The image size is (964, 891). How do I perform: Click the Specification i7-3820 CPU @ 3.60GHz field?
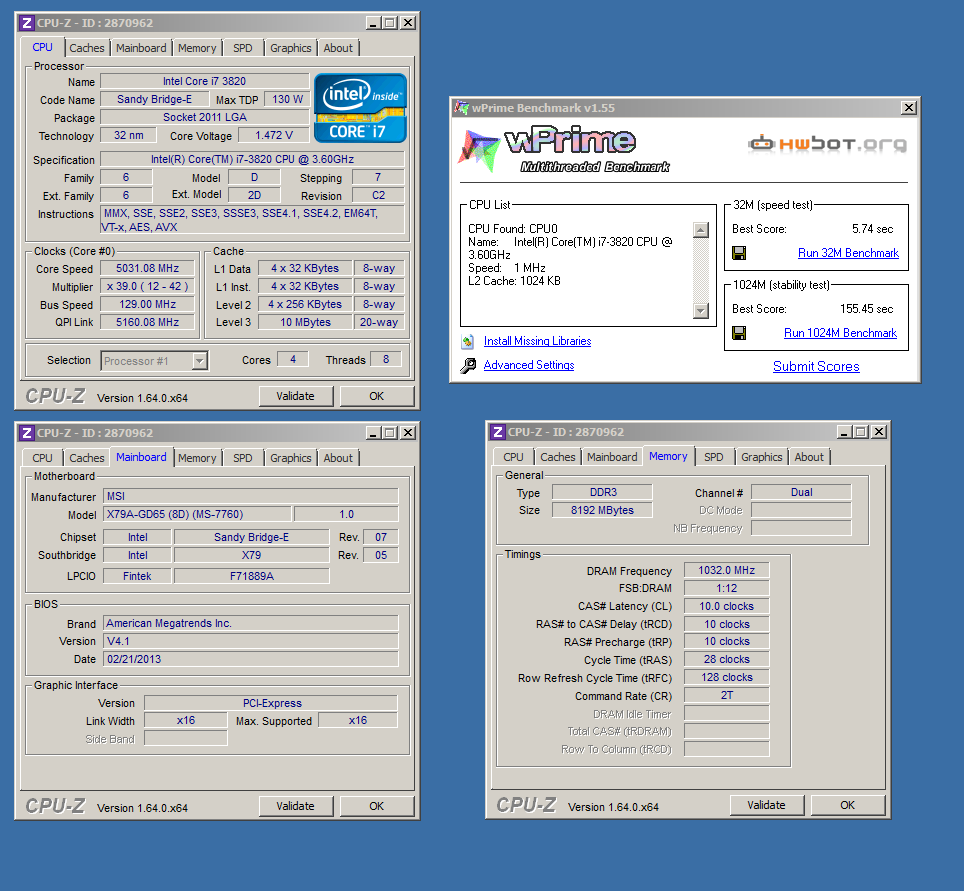(252, 159)
